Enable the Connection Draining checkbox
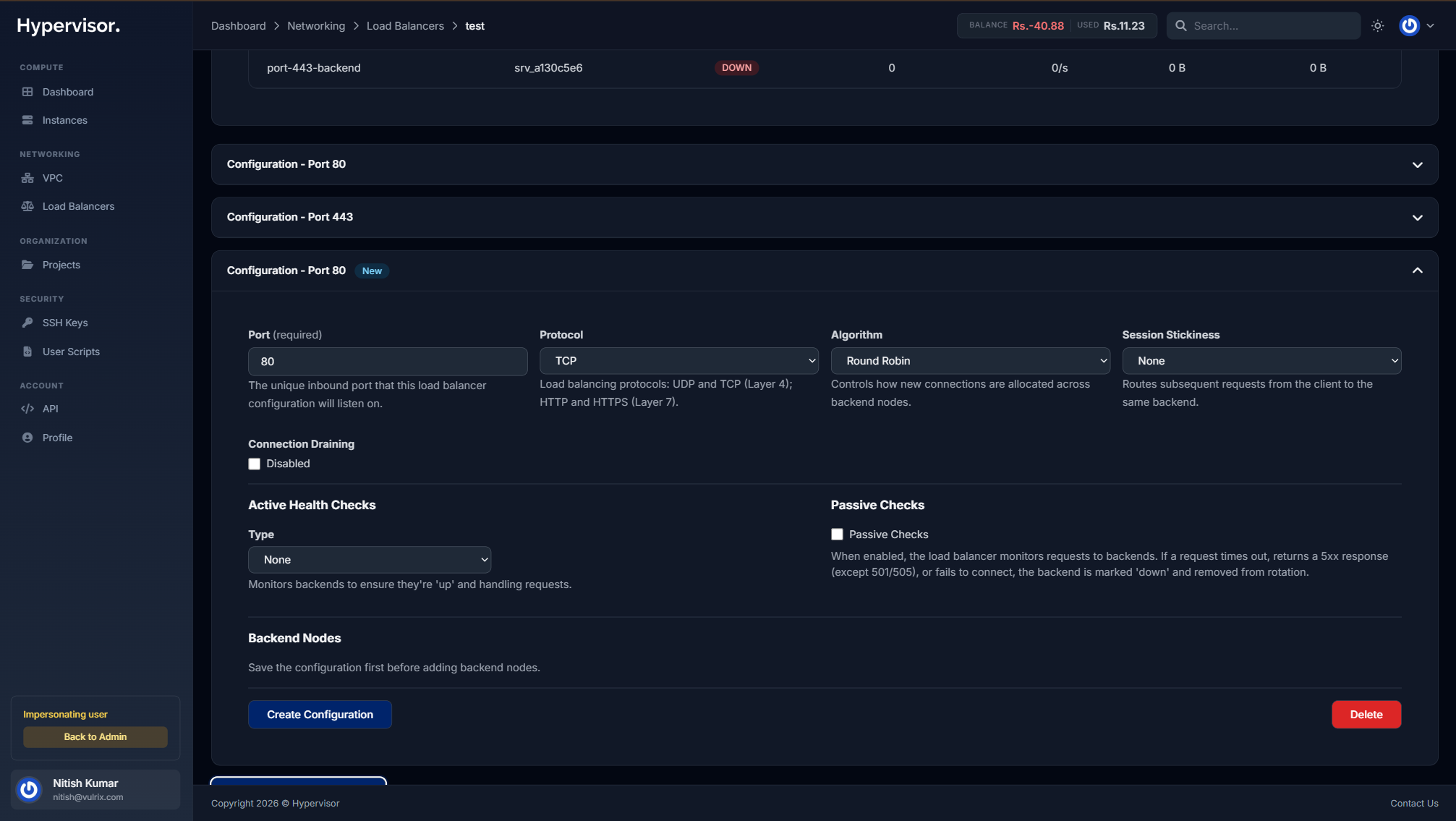Image resolution: width=1456 pixels, height=821 pixels. point(255,464)
